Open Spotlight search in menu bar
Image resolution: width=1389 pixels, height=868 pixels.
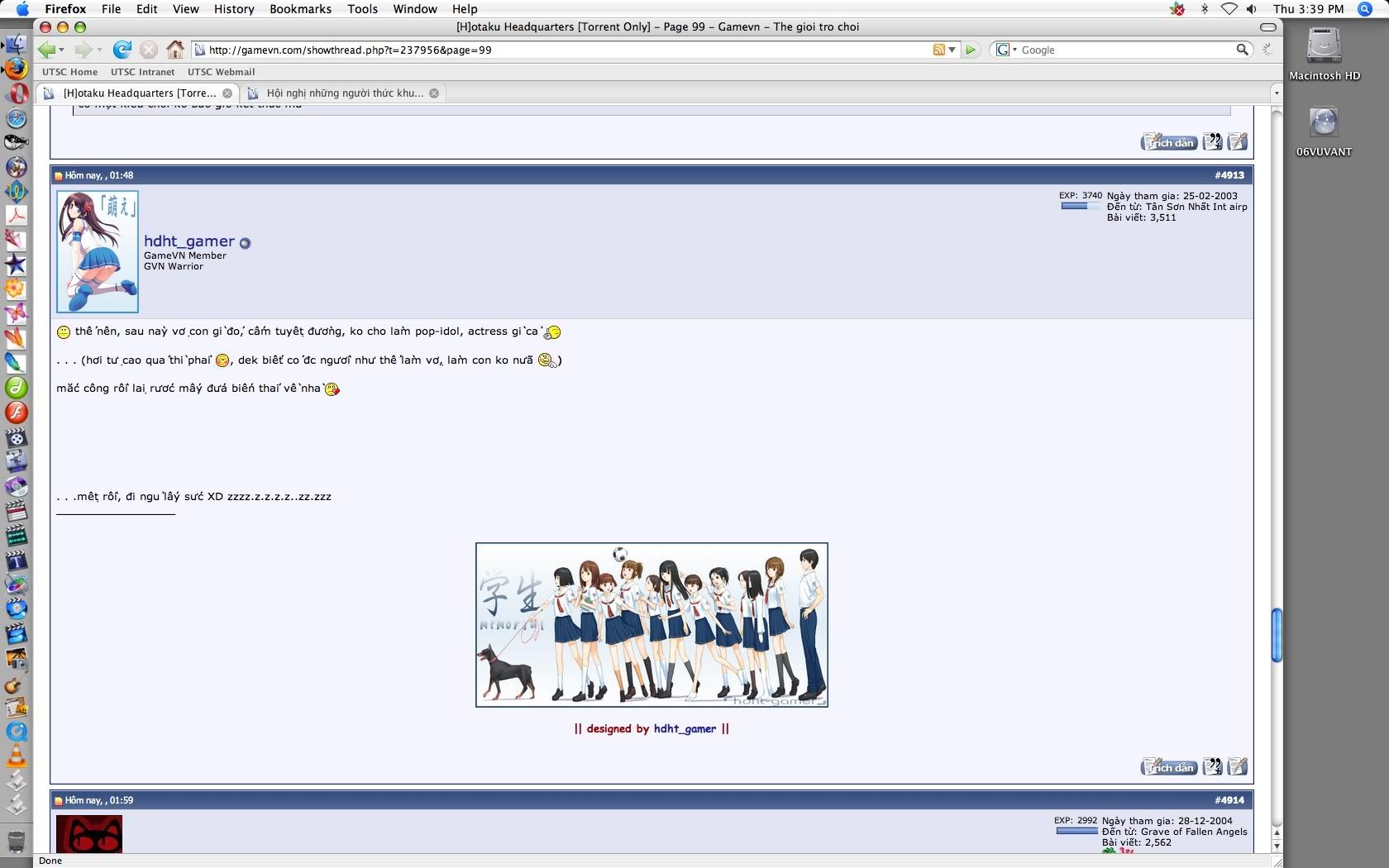coord(1365,9)
